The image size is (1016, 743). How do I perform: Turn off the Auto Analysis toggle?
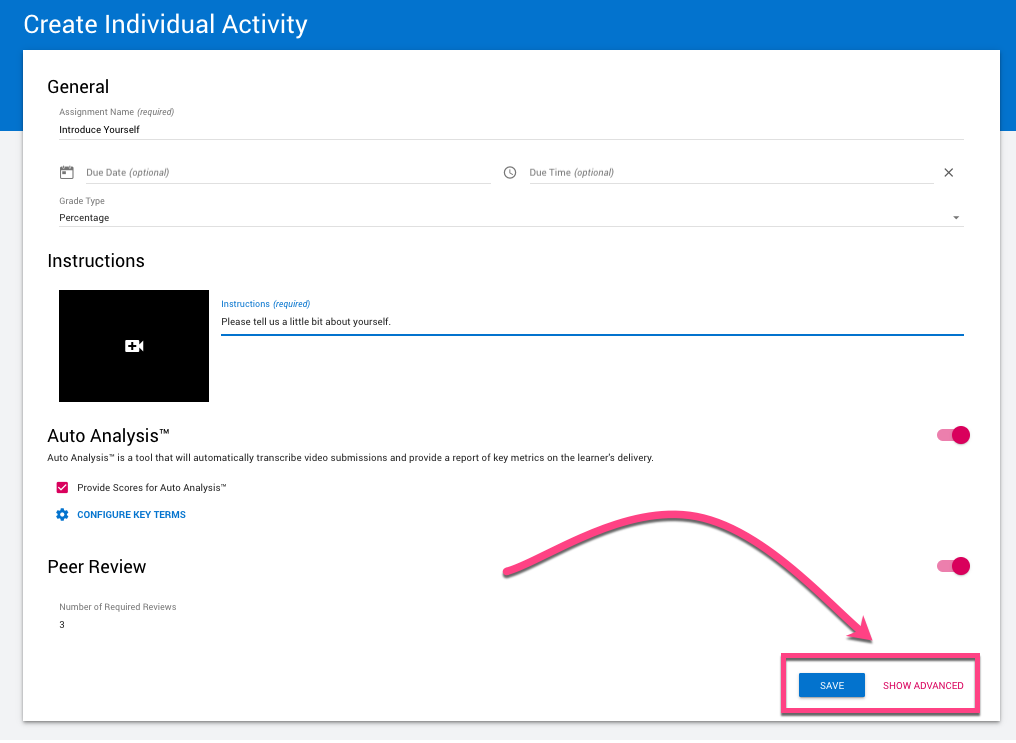coord(954,435)
